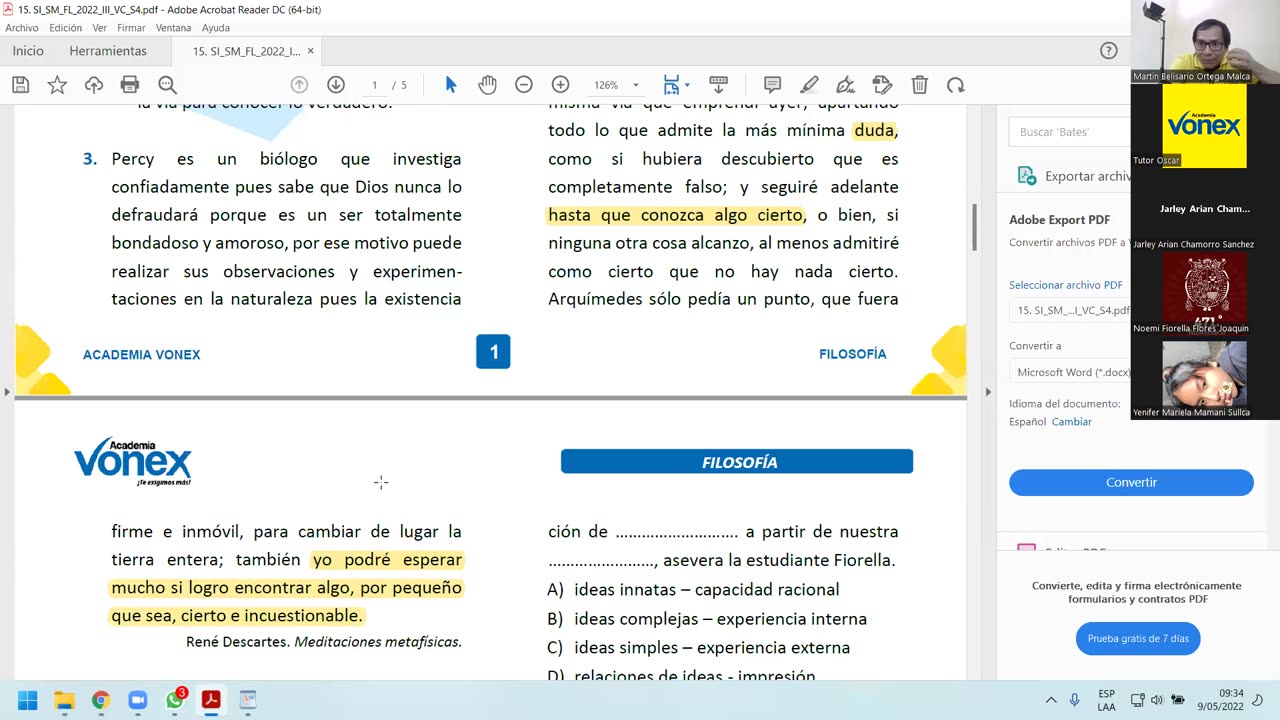Screen dimensions: 1280x720
Task: Click the Seleccionar archivo PDF link
Action: click(x=1065, y=285)
